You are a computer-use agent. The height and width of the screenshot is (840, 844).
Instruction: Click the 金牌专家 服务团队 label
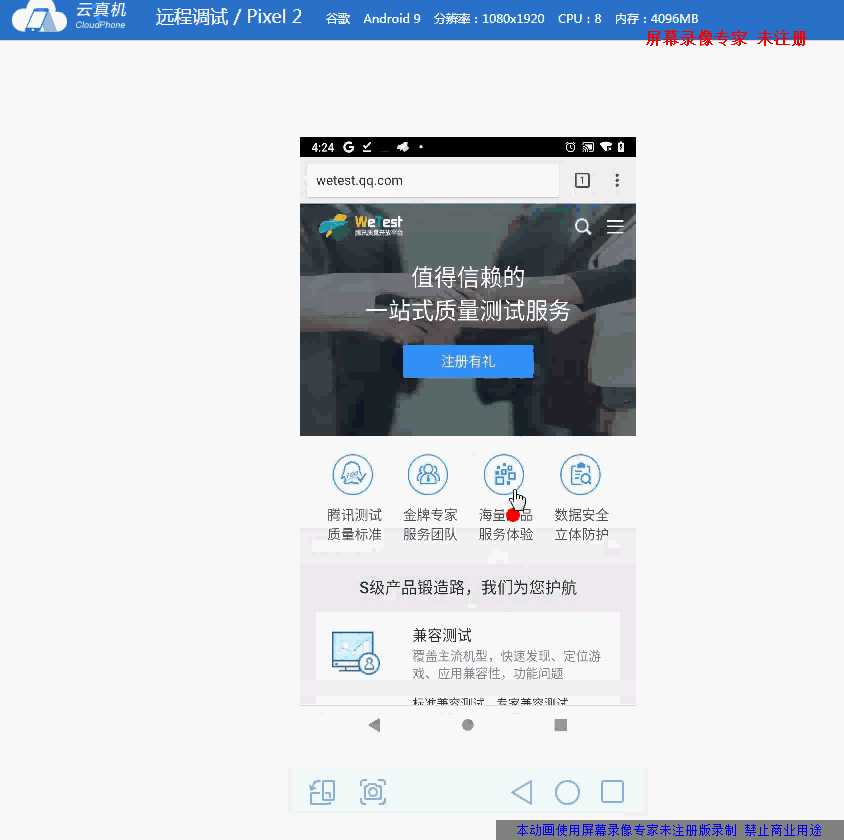(430, 525)
